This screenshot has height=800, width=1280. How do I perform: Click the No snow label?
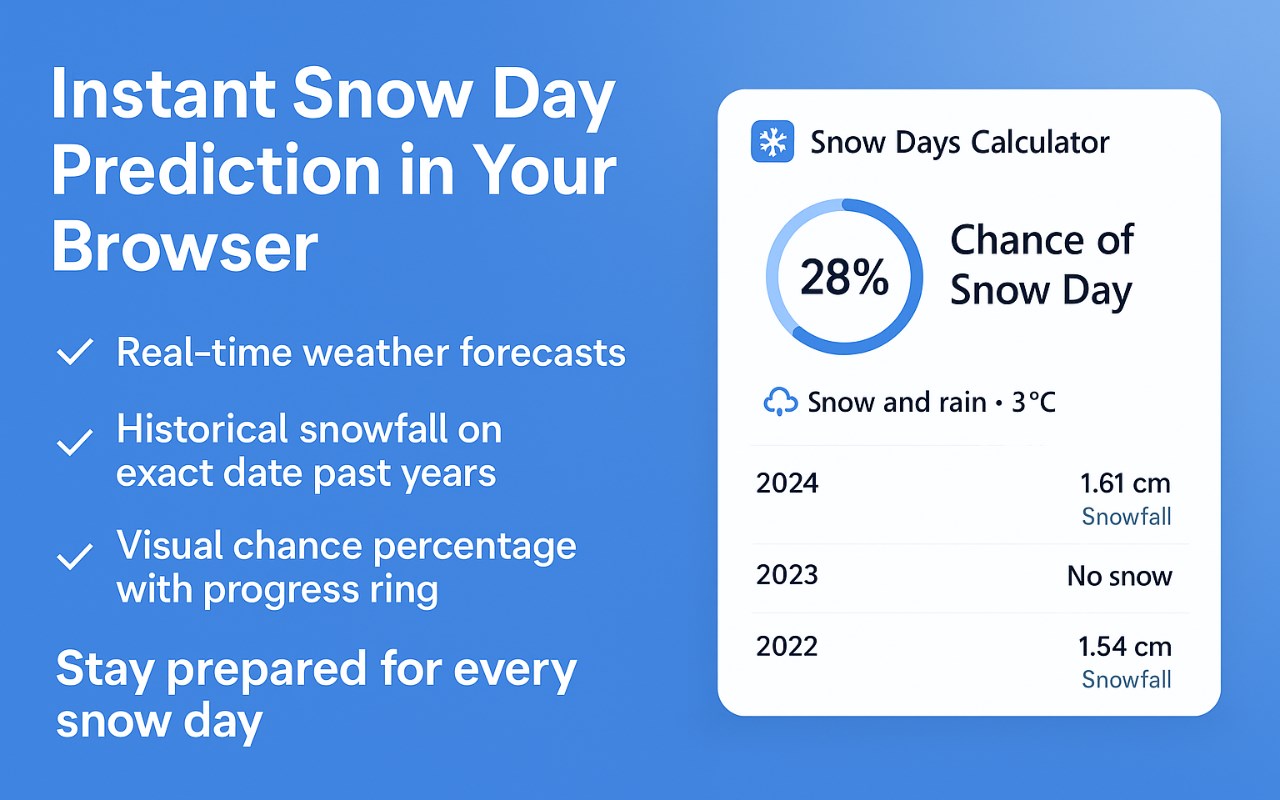tap(1119, 576)
